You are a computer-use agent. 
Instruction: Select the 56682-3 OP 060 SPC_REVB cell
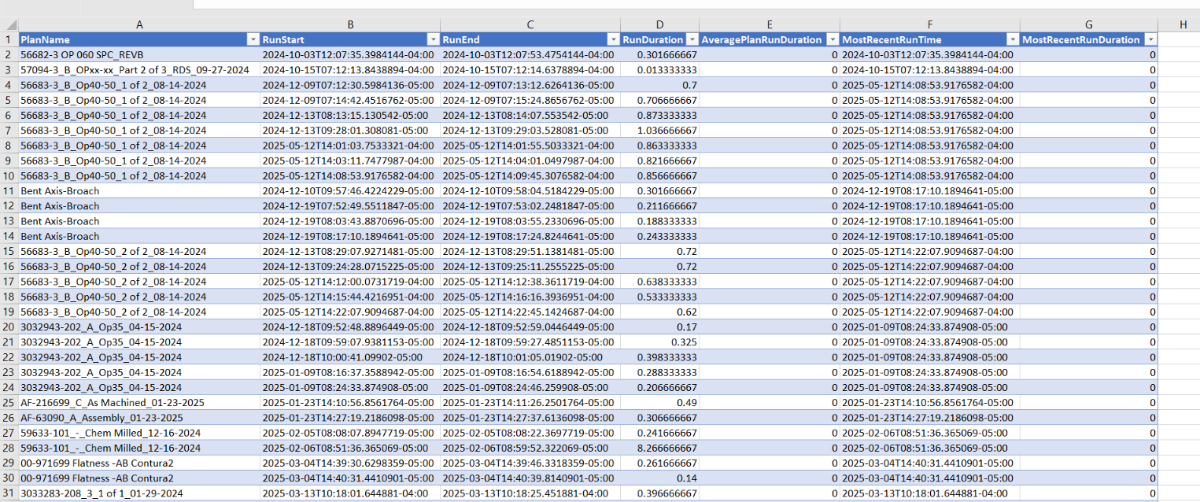(x=138, y=54)
